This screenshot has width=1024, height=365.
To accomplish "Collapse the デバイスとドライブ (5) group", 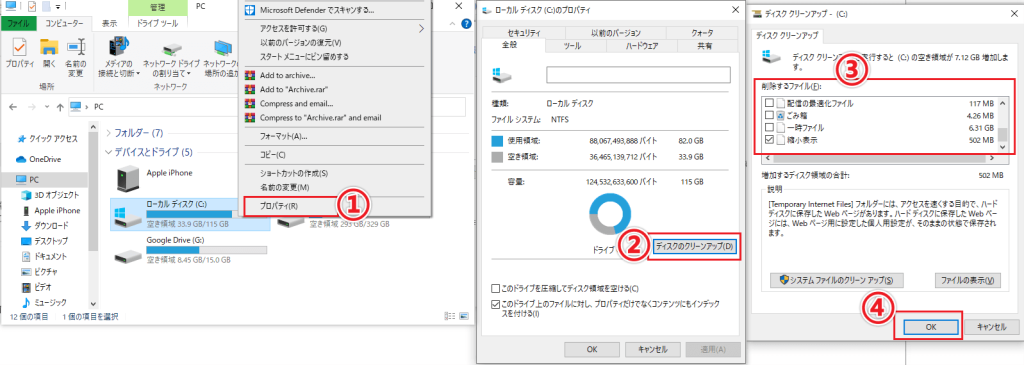I will click(109, 152).
